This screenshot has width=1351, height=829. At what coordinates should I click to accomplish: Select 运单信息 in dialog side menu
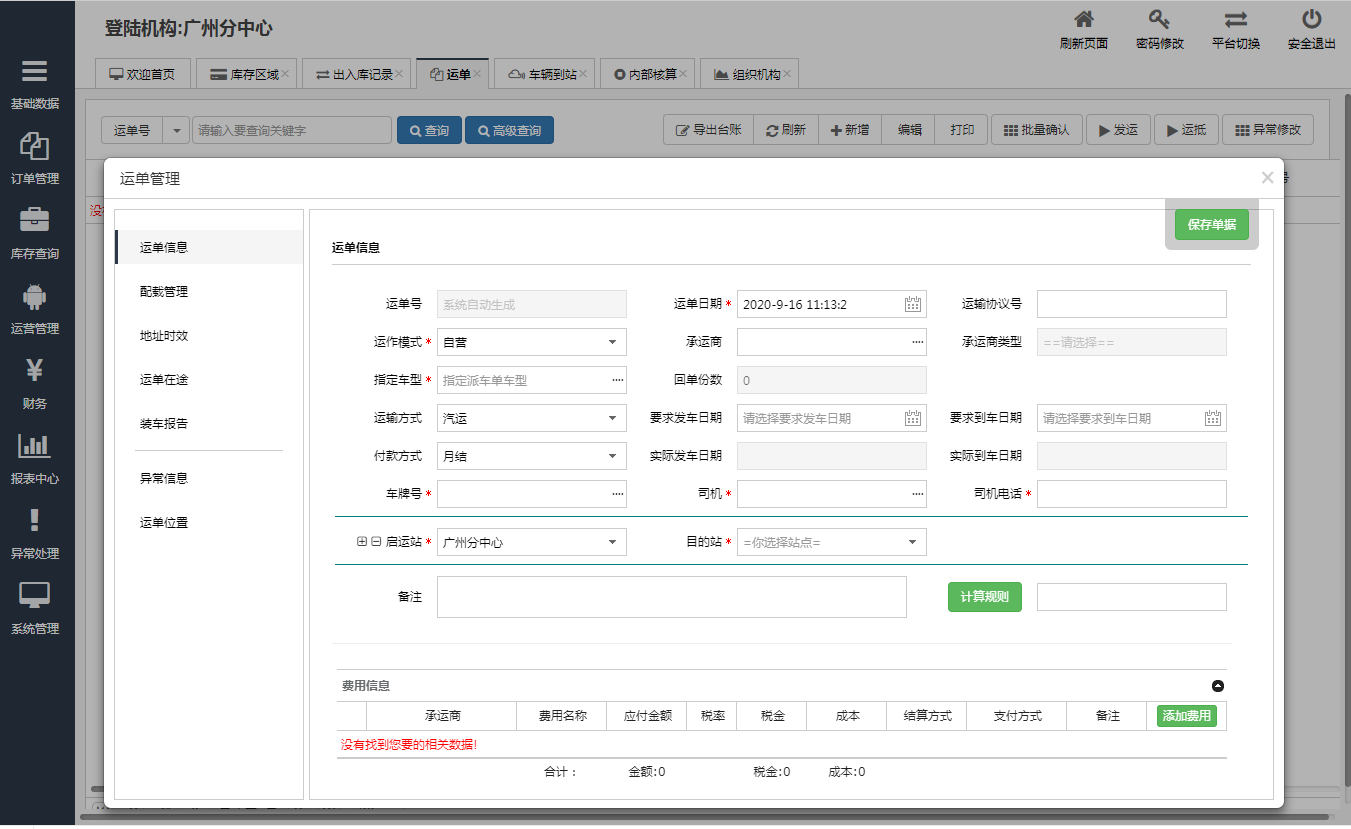(209, 247)
